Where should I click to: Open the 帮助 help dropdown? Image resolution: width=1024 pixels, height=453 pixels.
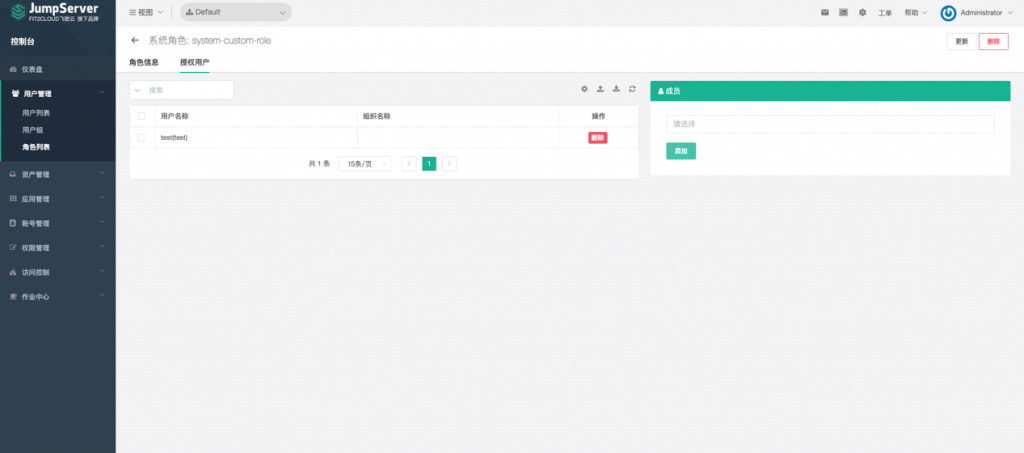click(916, 12)
